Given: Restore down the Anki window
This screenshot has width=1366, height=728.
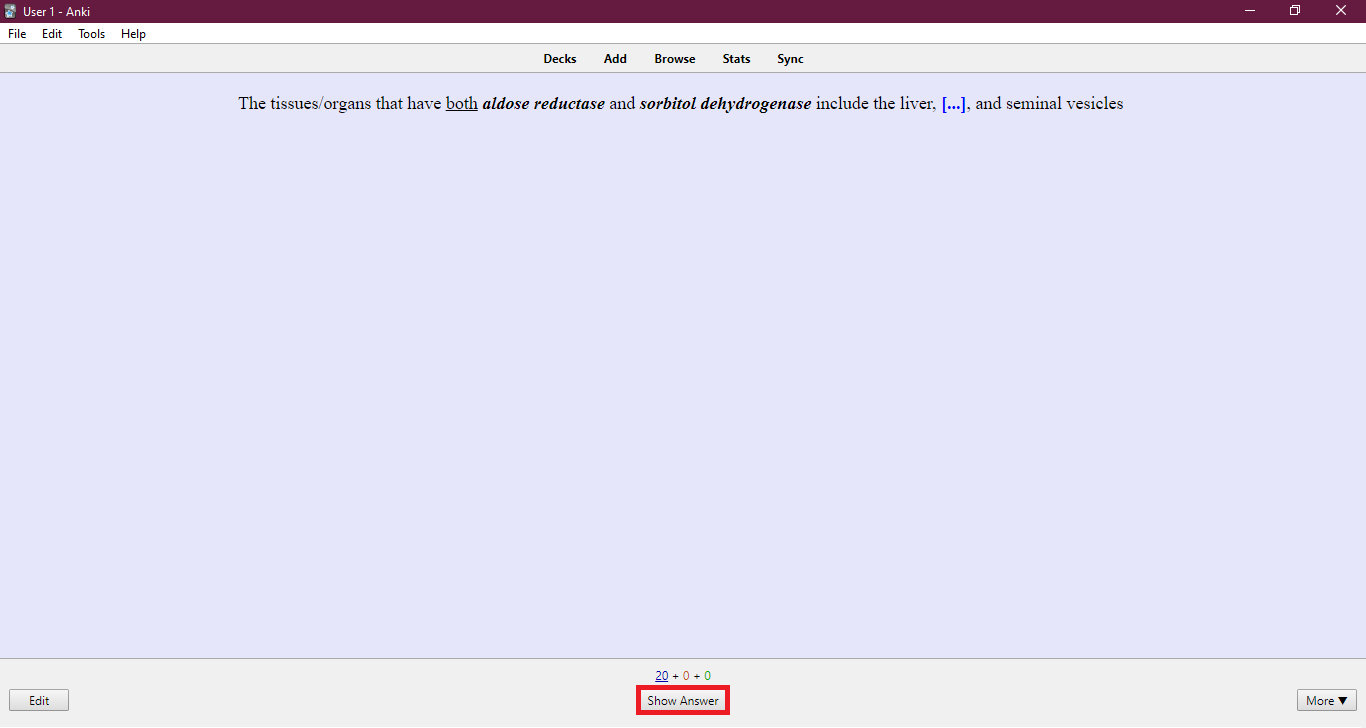Looking at the screenshot, I should point(1295,11).
